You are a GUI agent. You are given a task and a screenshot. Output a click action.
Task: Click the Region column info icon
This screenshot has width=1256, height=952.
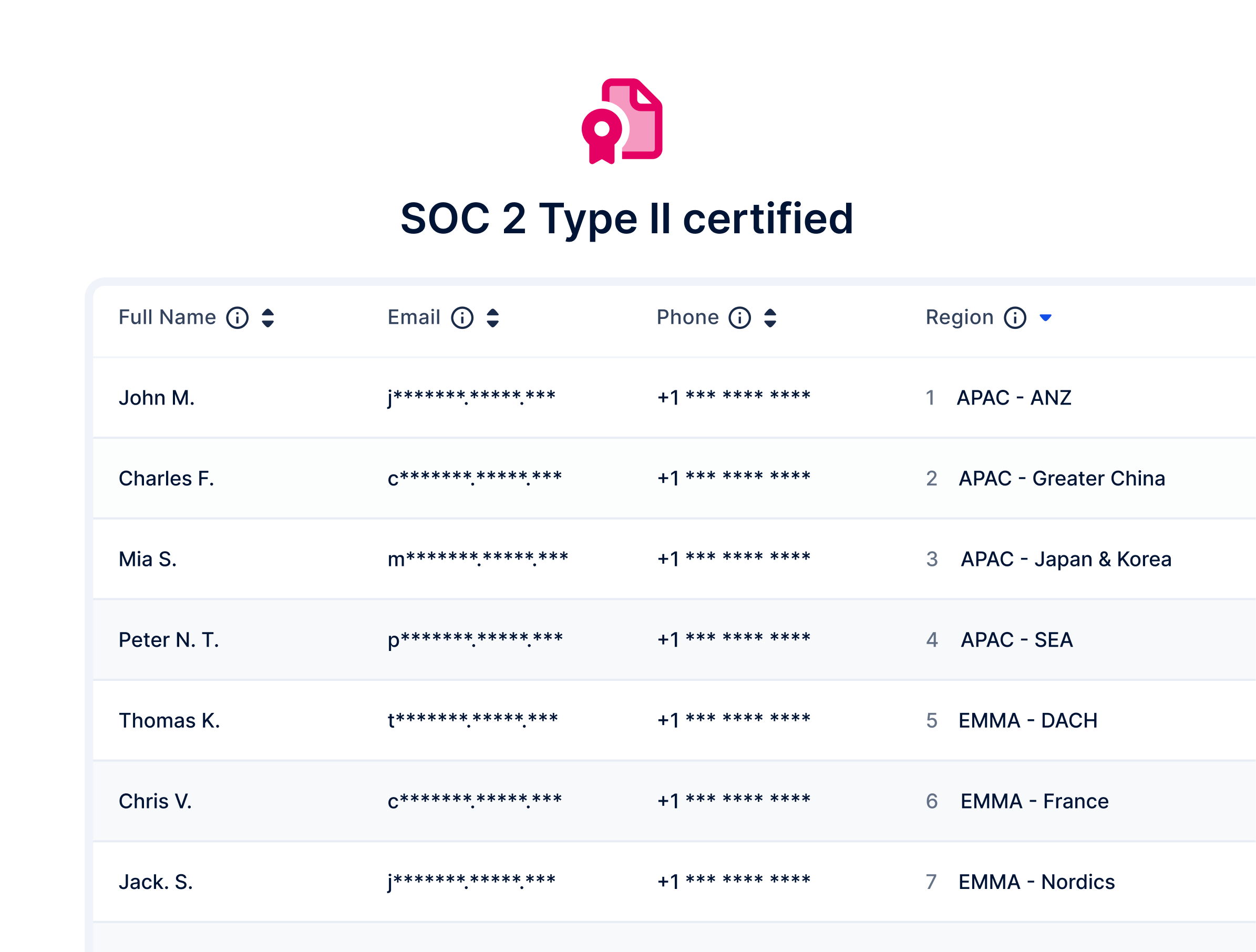pyautogui.click(x=1015, y=318)
